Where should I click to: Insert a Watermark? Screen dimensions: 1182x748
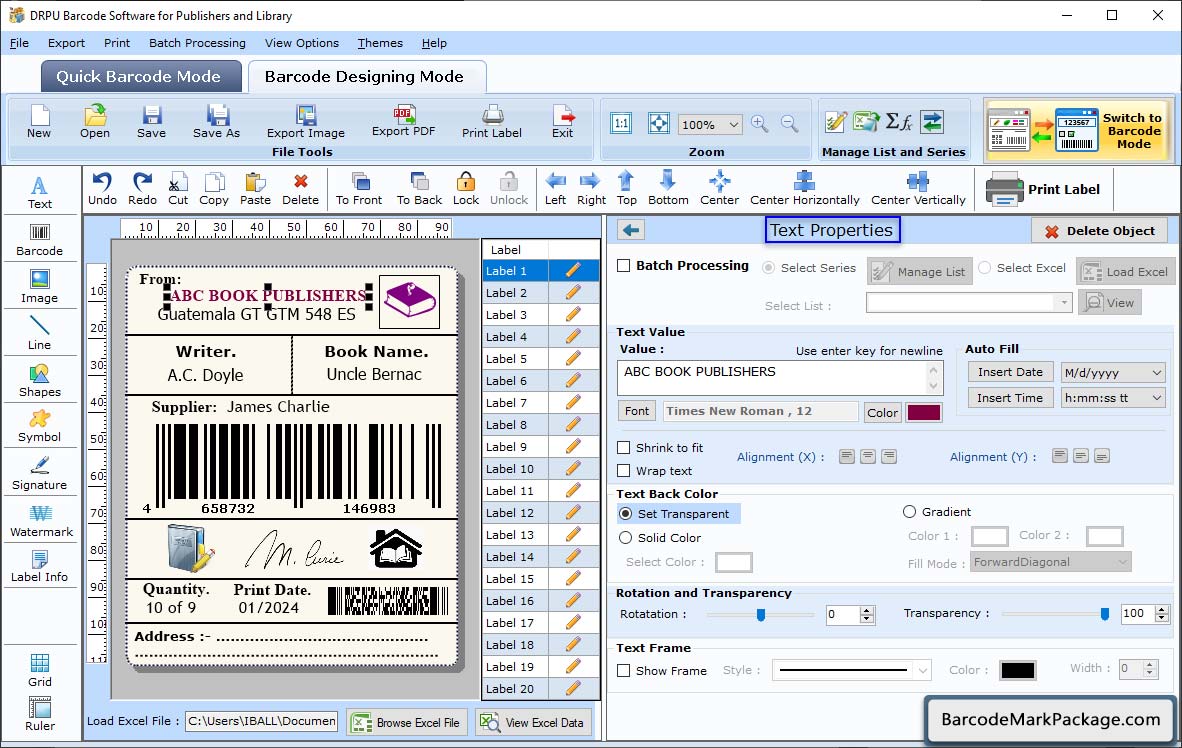41,521
